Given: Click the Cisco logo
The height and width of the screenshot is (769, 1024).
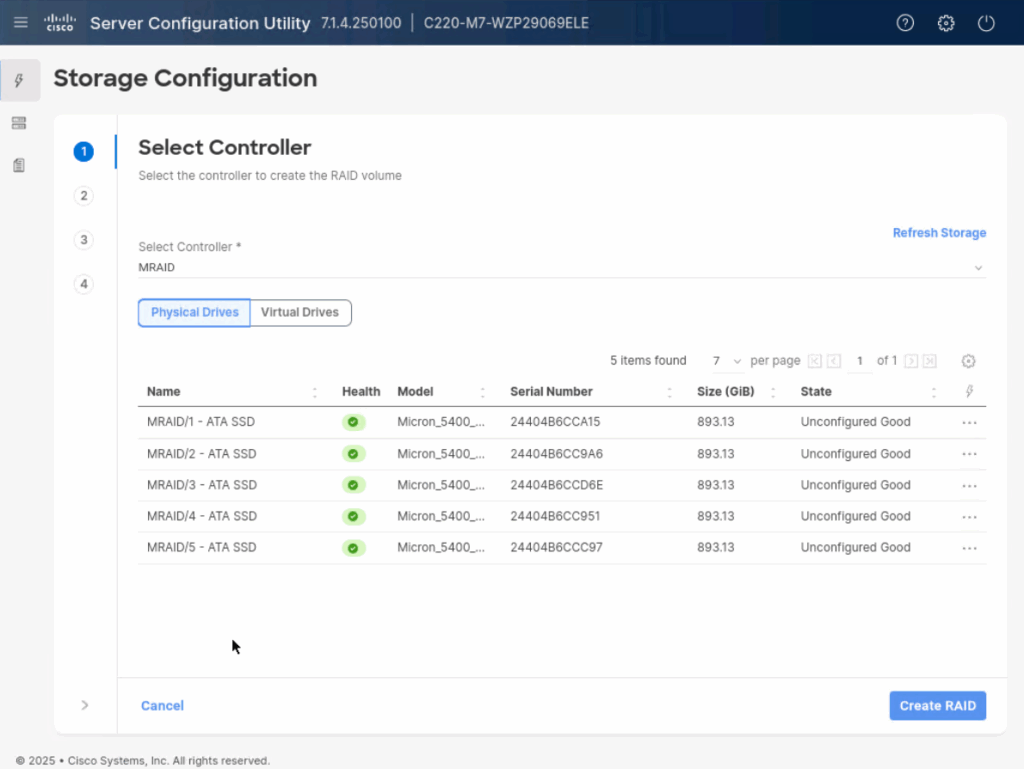Looking at the screenshot, I should pyautogui.click(x=60, y=23).
